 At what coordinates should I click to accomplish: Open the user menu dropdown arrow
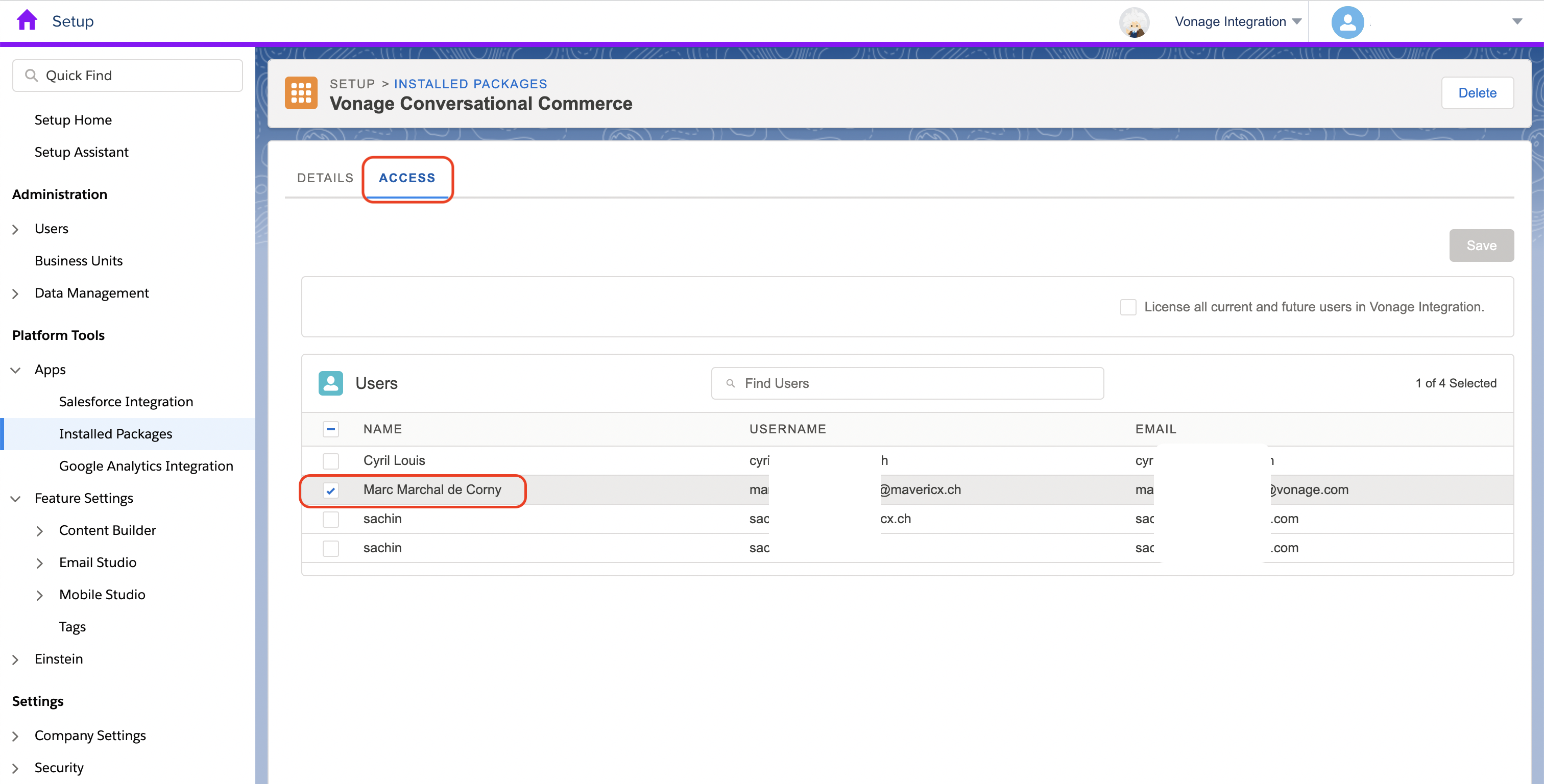[x=1517, y=21]
